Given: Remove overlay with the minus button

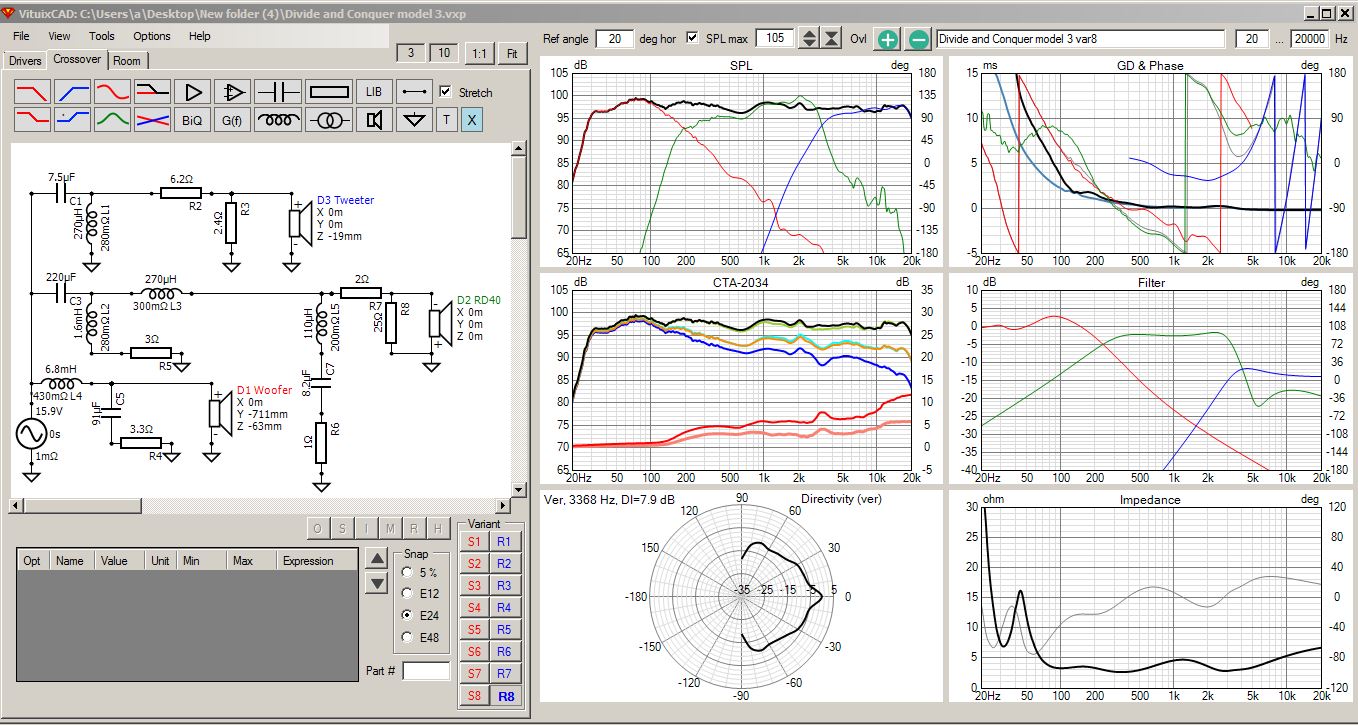Looking at the screenshot, I should point(918,39).
